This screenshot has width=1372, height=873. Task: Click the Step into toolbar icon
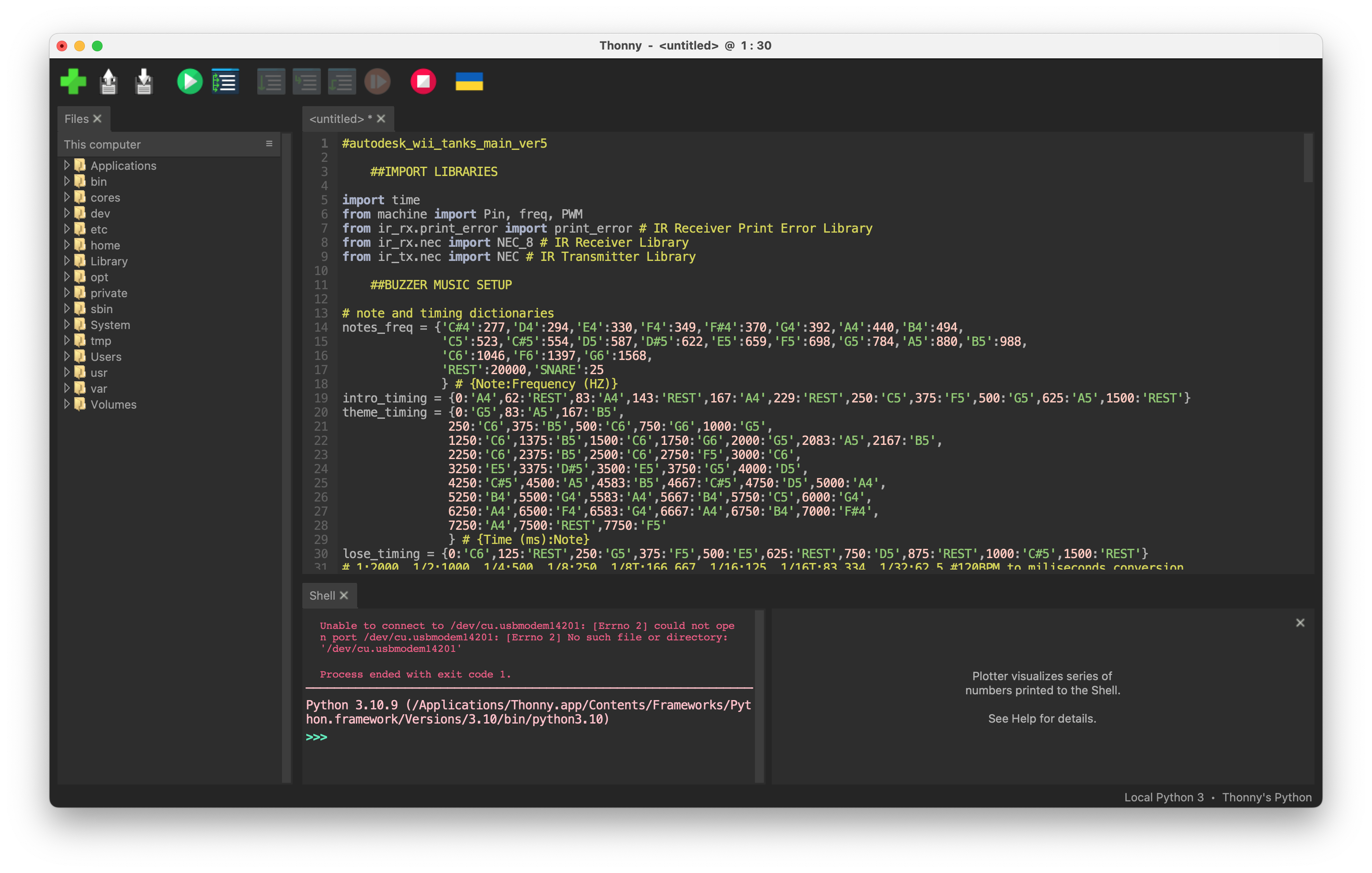(307, 81)
